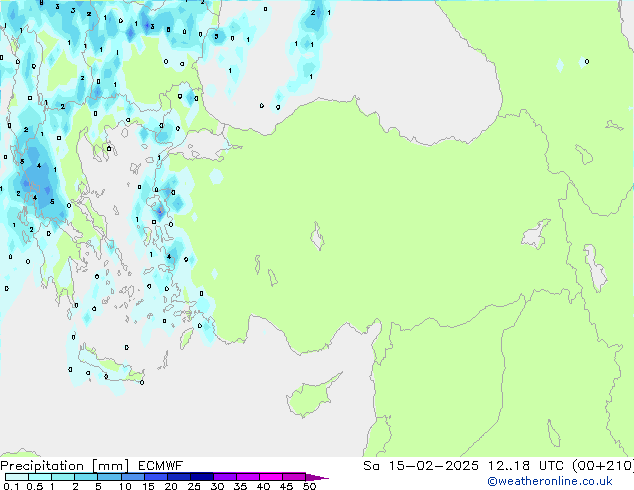This screenshot has width=634, height=490.
Task: Click the 35–40 mm legend color box
Action: coord(248,477)
